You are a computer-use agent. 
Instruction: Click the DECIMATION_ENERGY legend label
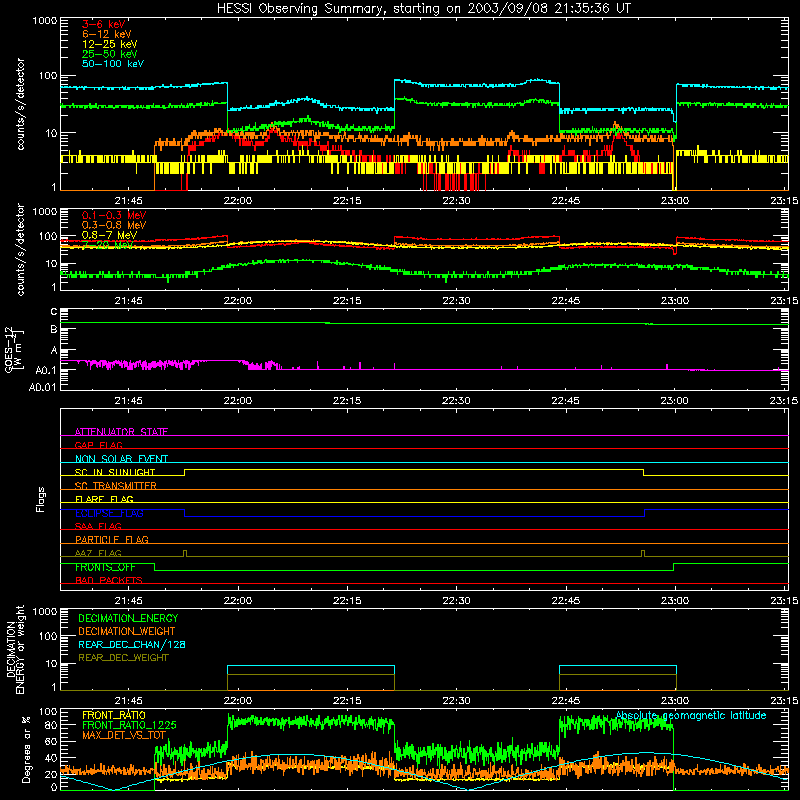pyautogui.click(x=128, y=618)
